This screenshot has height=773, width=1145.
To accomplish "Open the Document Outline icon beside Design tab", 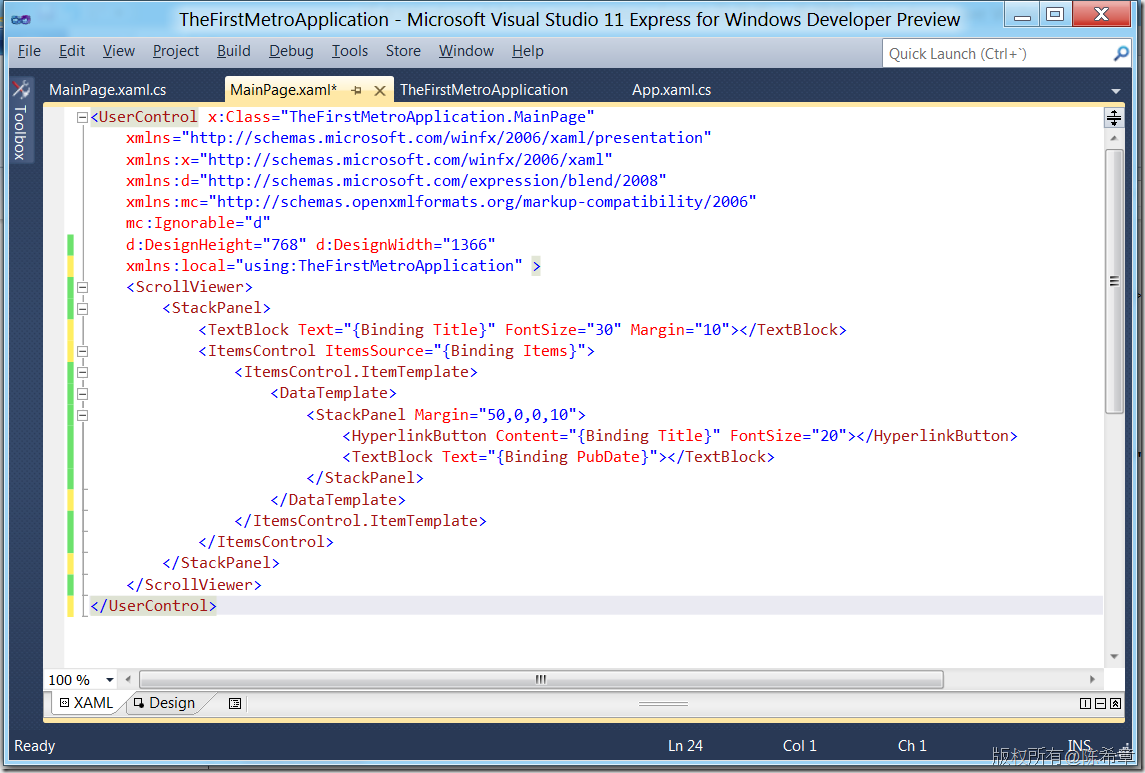I will click(234, 704).
